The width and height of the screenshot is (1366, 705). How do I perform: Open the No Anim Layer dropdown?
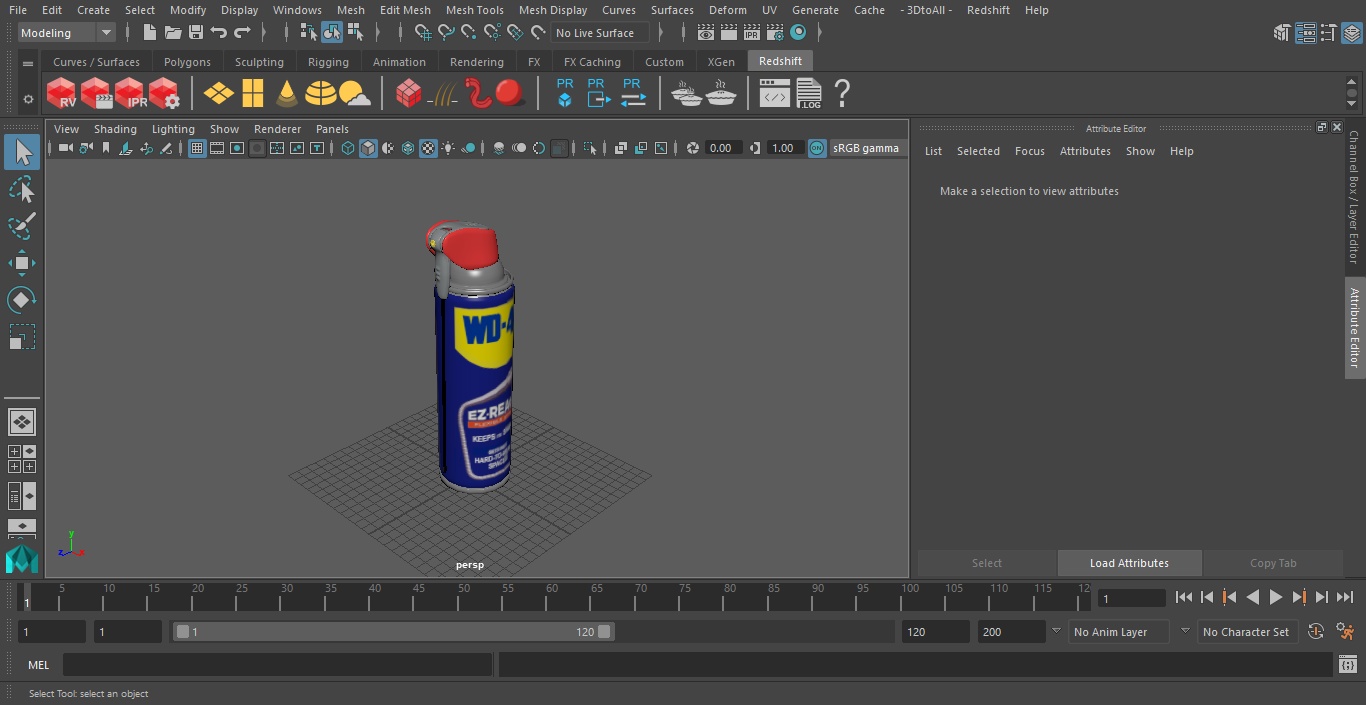coord(1121,632)
